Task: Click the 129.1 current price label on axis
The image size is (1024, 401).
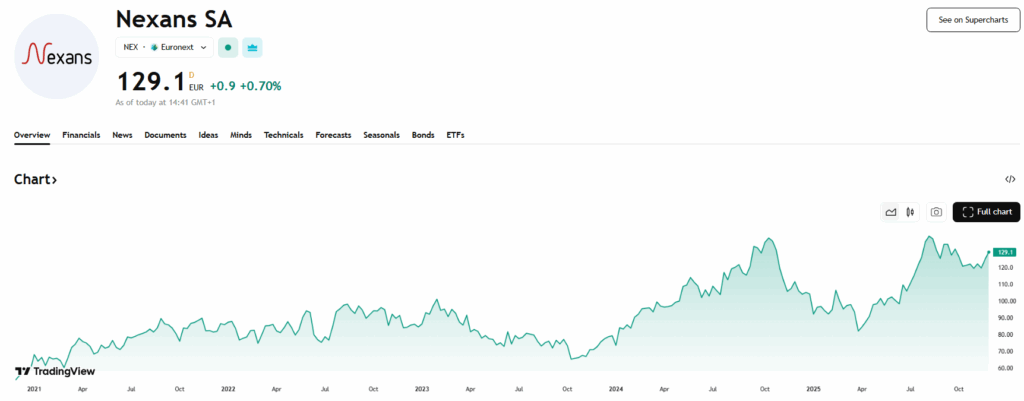Action: [x=1005, y=252]
